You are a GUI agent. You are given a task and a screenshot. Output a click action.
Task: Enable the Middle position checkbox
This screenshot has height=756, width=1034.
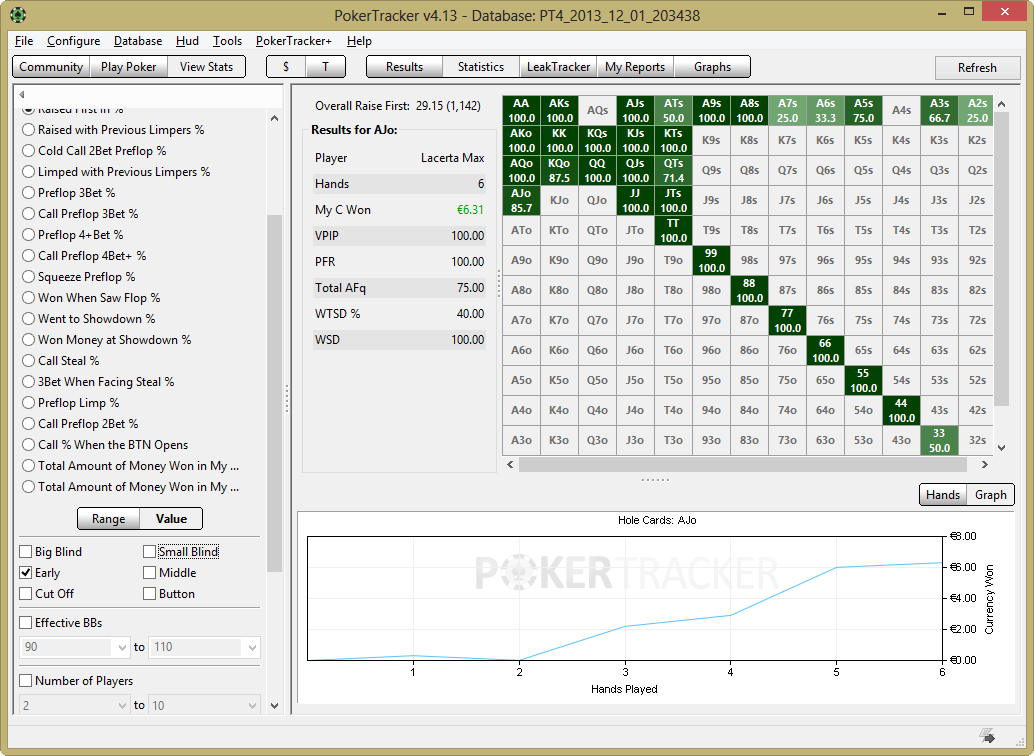click(150, 573)
